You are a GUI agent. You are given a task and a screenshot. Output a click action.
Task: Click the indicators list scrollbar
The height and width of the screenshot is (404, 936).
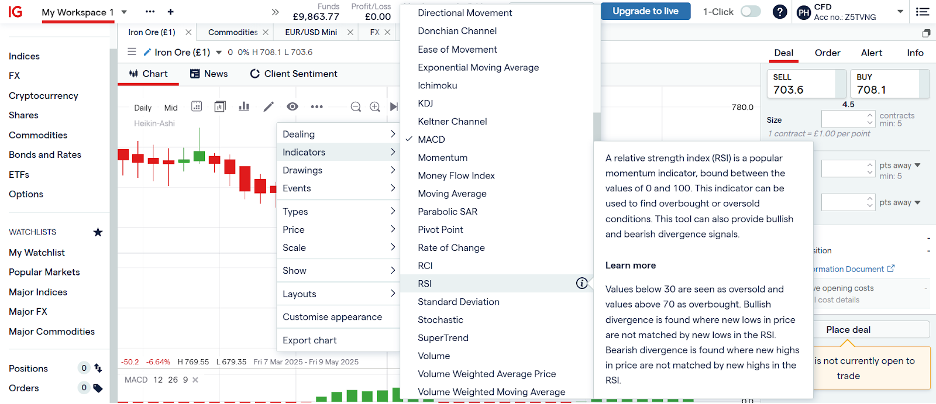[x=595, y=127]
